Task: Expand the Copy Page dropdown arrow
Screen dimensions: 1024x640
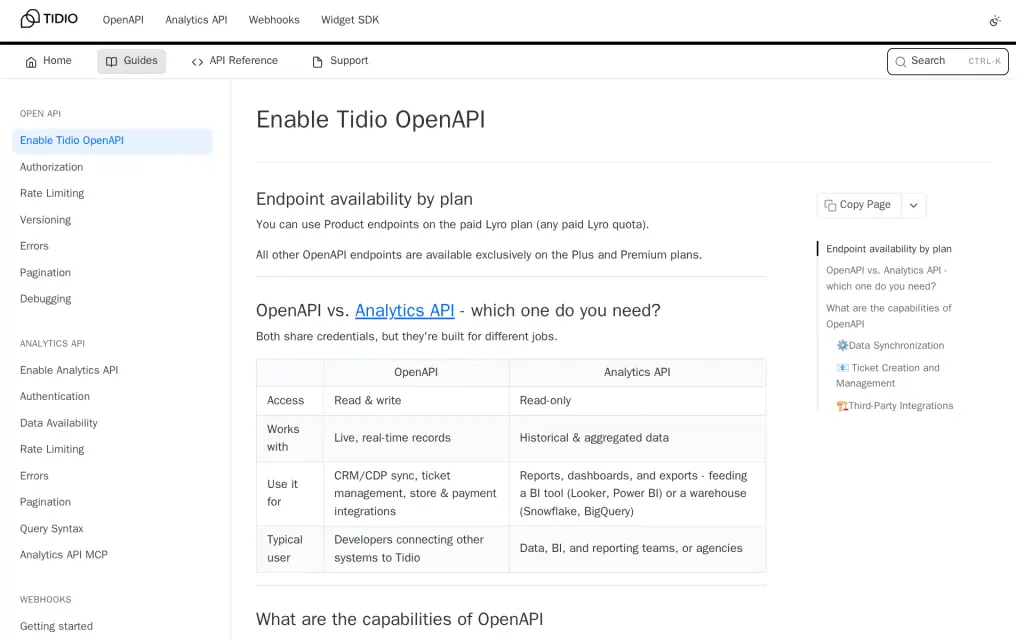Action: (914, 206)
